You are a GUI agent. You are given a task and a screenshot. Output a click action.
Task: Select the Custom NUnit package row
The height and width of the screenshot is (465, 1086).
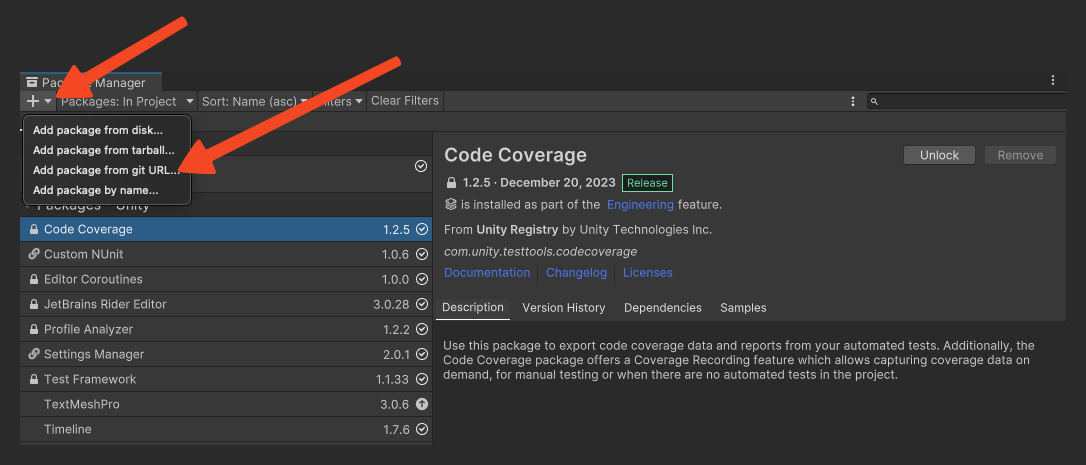coord(226,254)
